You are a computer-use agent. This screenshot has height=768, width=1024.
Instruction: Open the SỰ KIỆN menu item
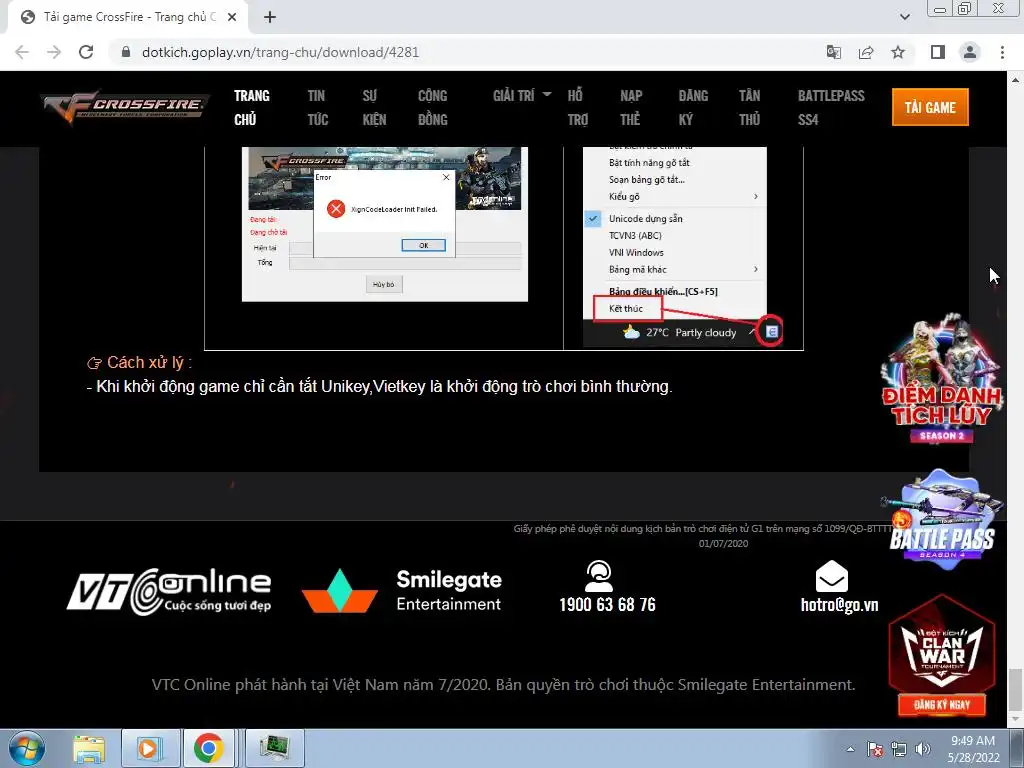click(x=374, y=107)
